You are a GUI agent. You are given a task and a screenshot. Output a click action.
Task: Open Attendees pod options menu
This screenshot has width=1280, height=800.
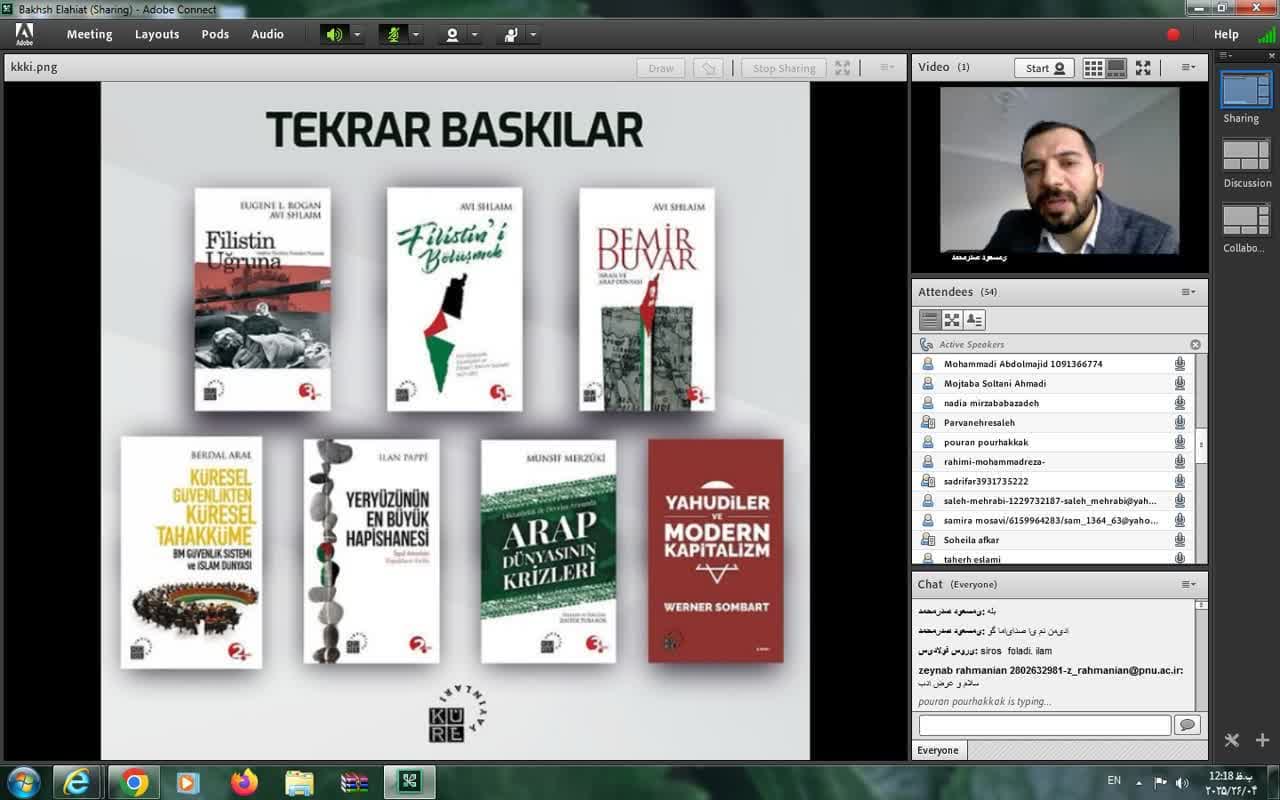(x=1188, y=292)
